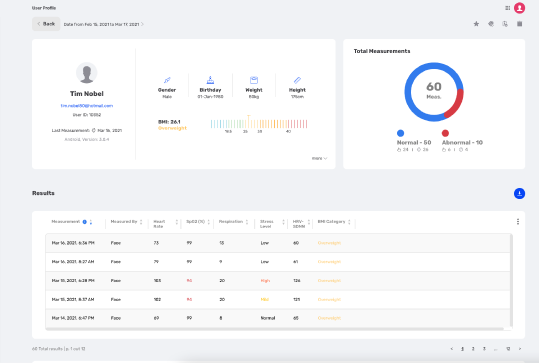539x363 pixels.
Task: Click the blue info icon beside Measurement
Action: tap(85, 222)
